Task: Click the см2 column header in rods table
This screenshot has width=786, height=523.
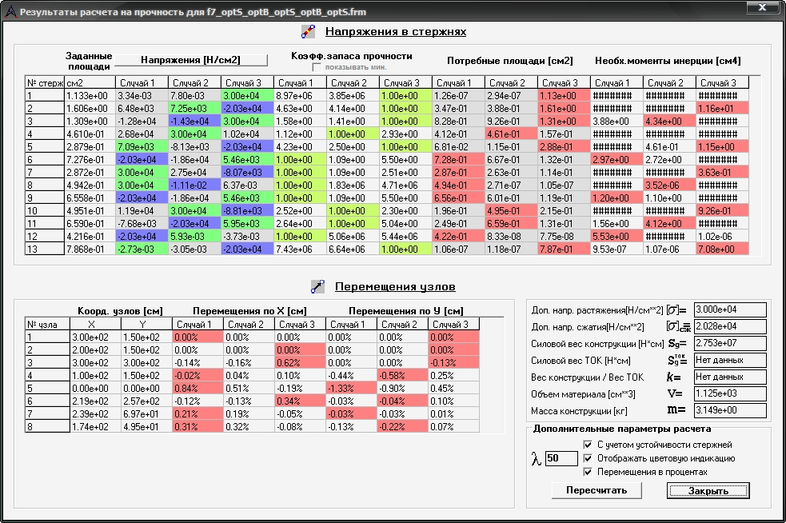Action: pos(90,83)
